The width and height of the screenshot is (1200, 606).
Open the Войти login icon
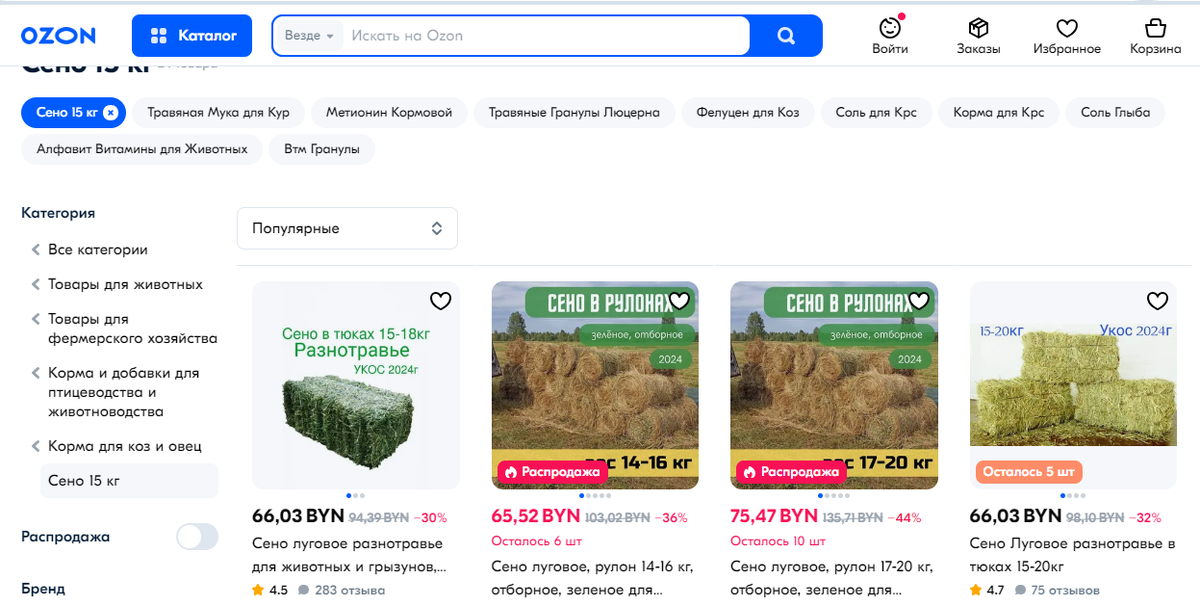(x=890, y=28)
